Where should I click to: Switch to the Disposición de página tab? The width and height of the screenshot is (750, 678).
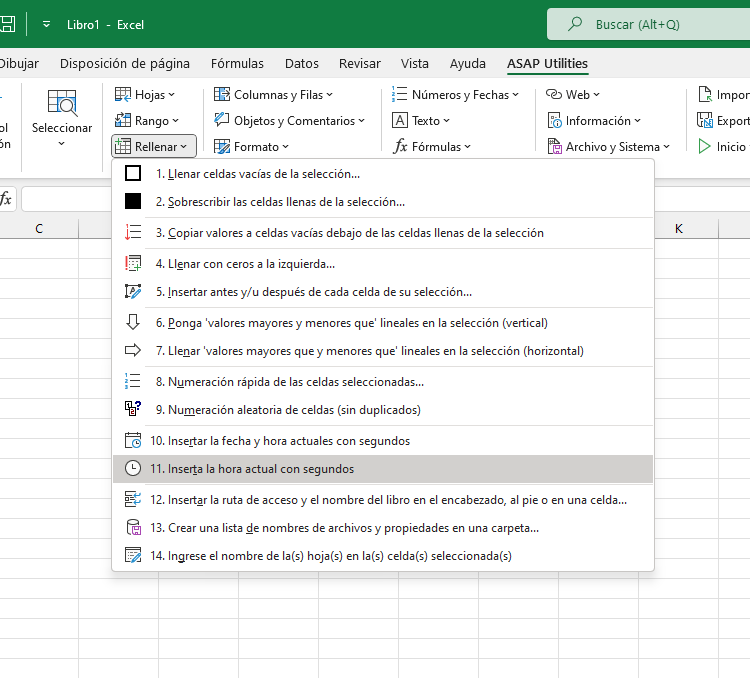click(x=125, y=64)
